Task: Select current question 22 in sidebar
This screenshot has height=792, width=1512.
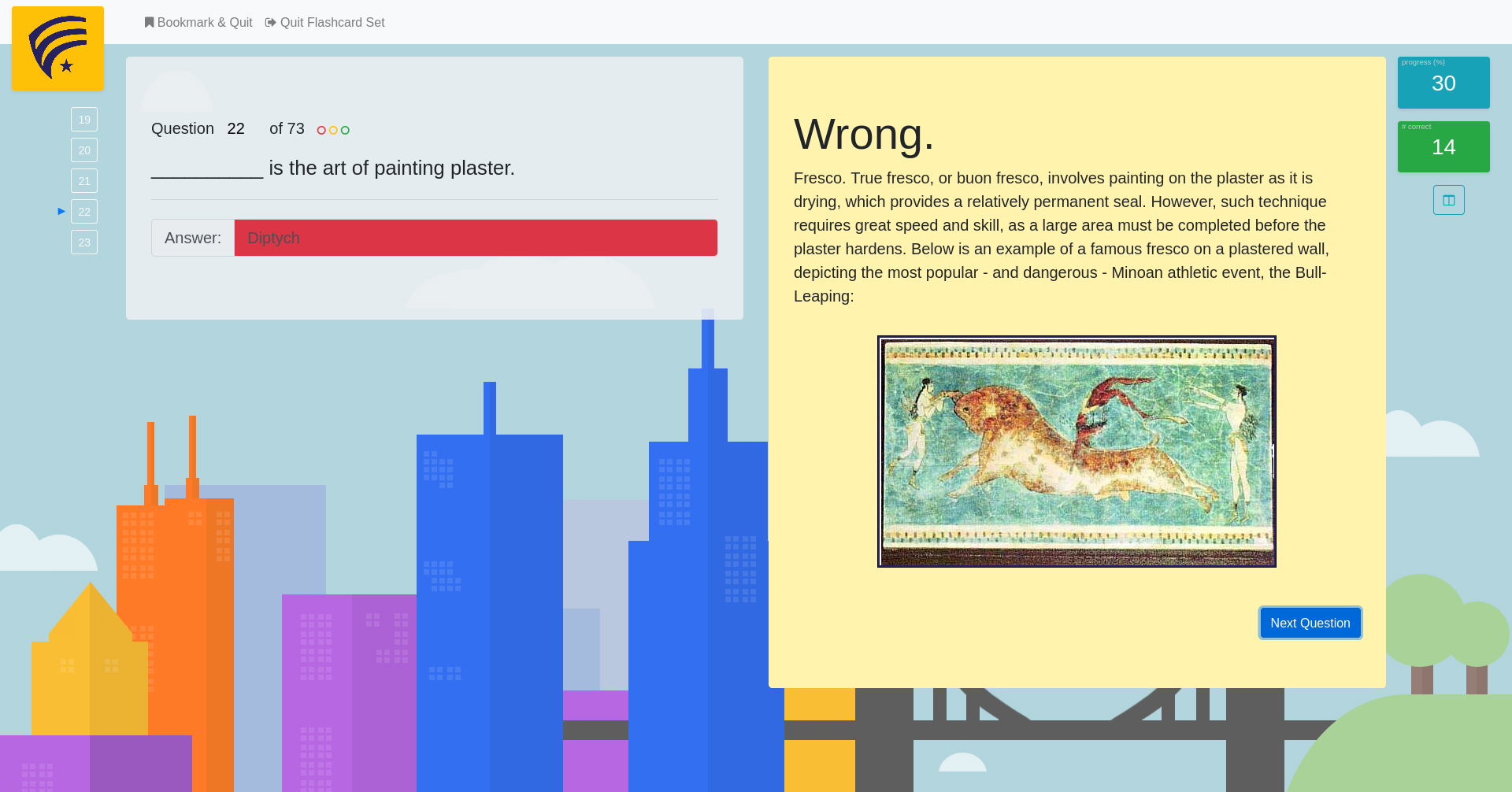Action: (84, 212)
